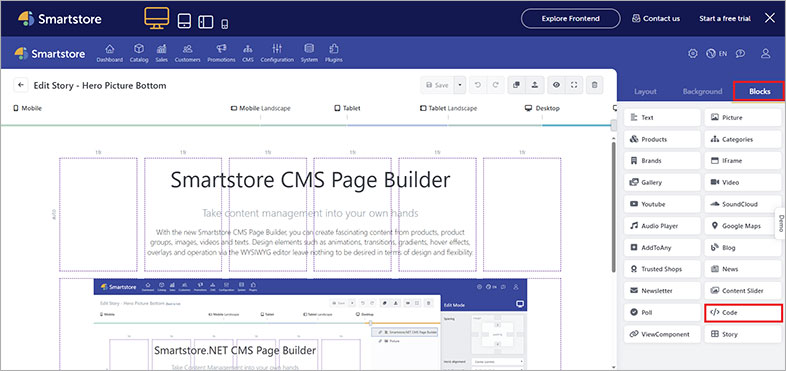
Task: Add a Categories block
Action: (x=743, y=139)
